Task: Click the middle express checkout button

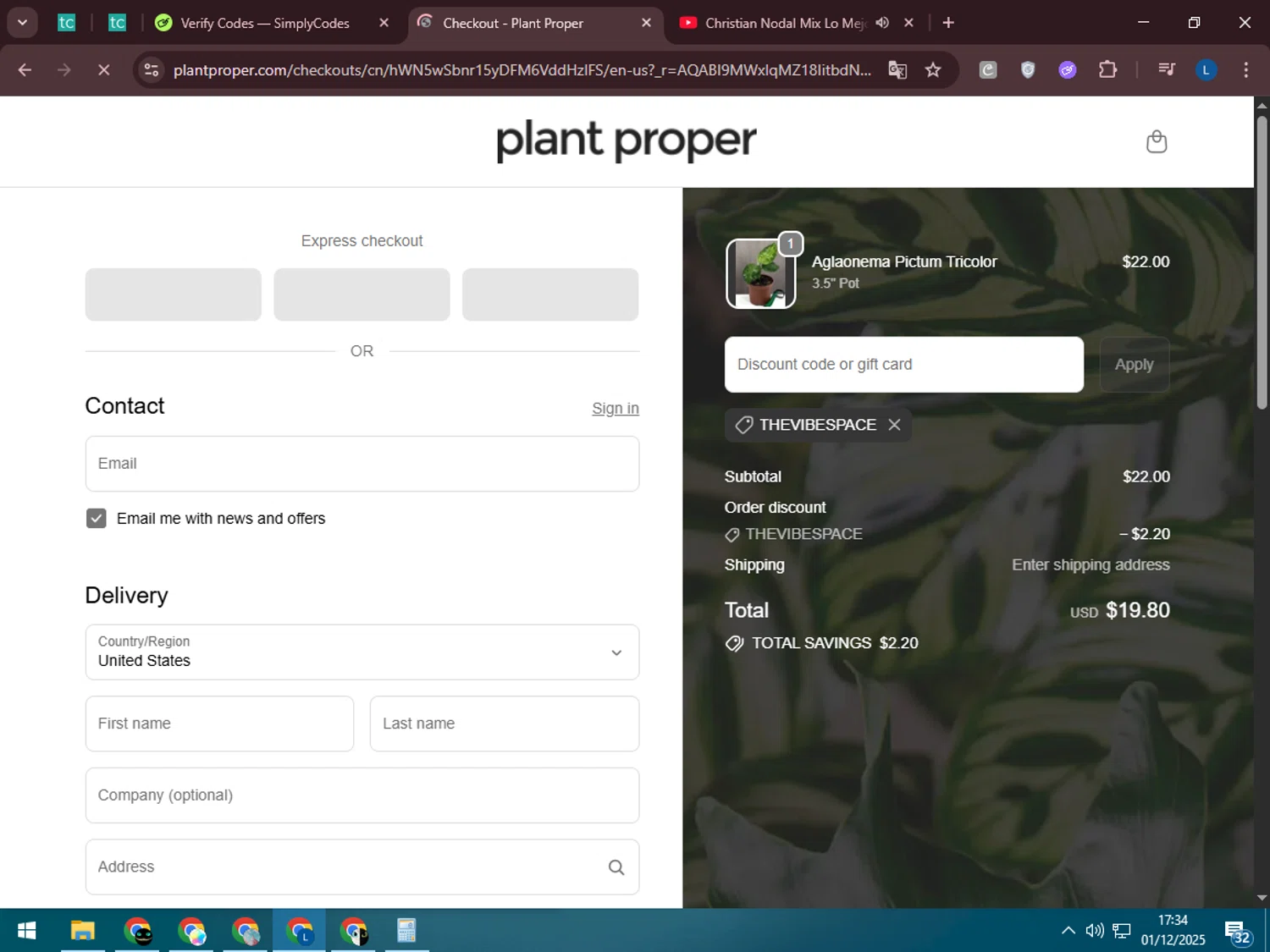Action: (362, 294)
